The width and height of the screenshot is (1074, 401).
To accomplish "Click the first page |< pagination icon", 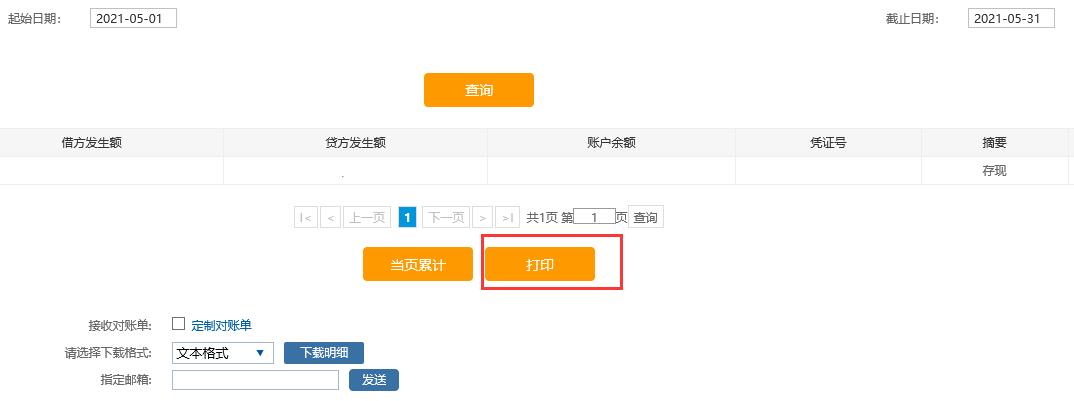I will (305, 217).
